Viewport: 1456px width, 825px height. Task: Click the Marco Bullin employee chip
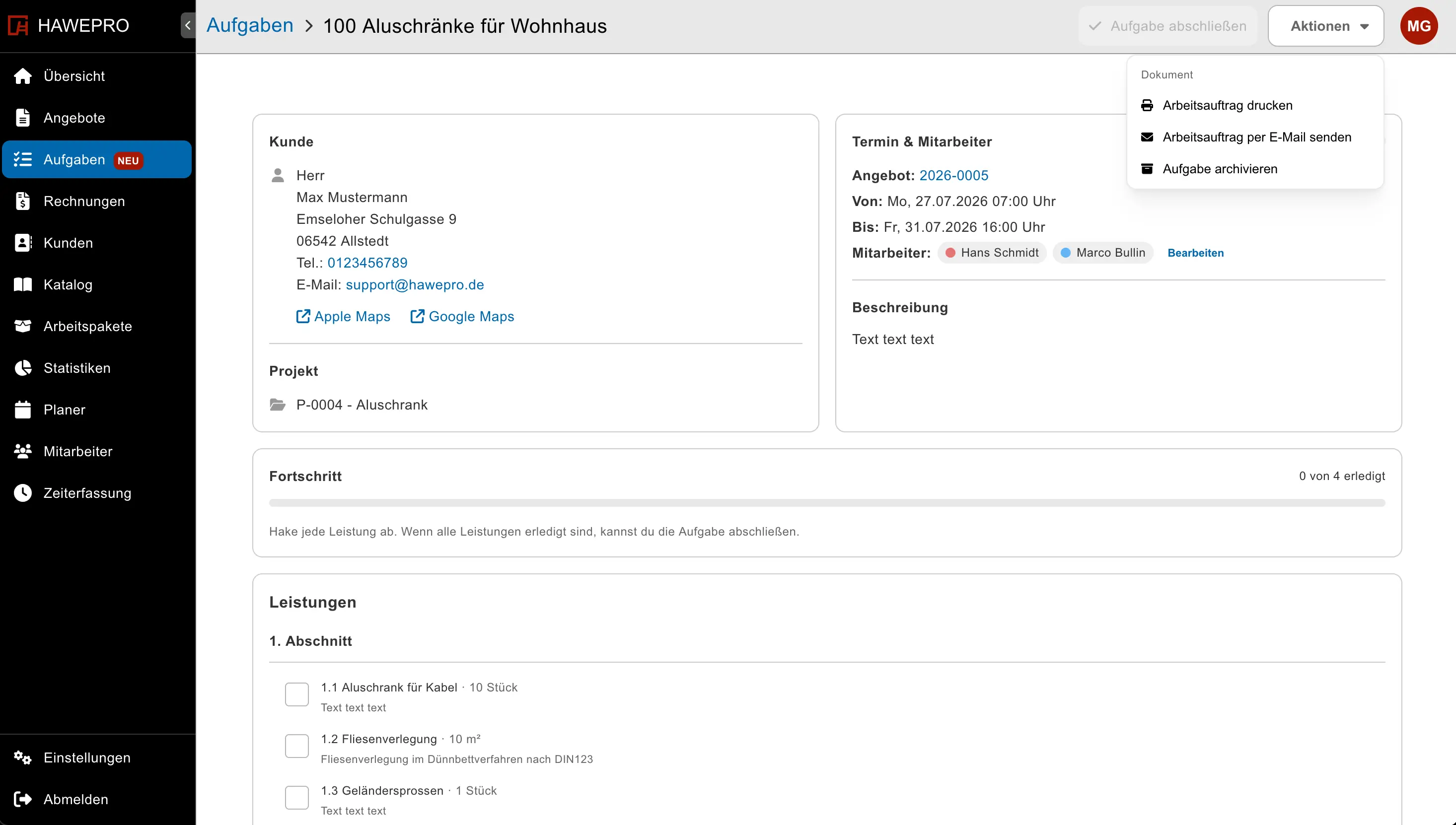(1103, 253)
